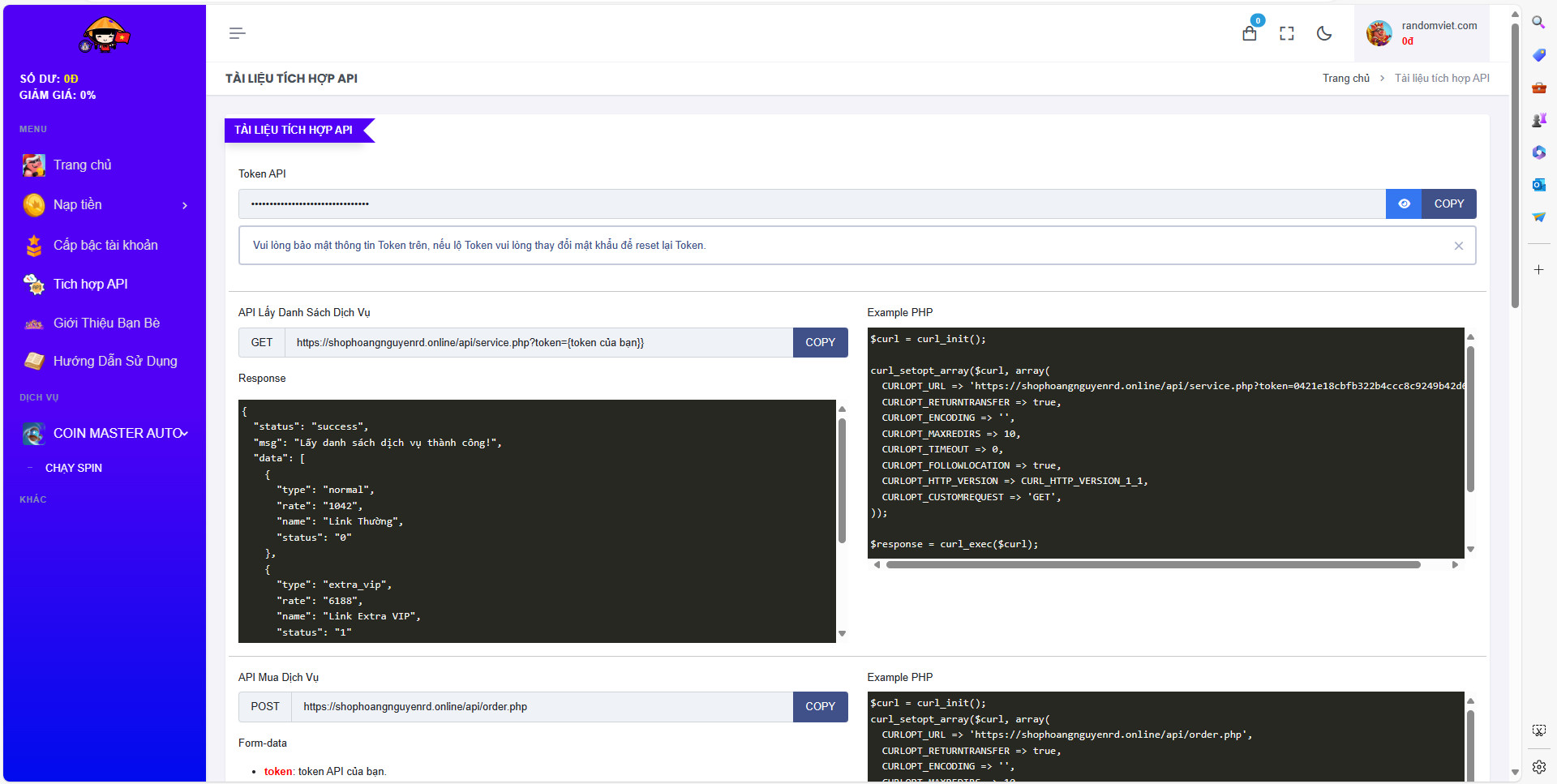Image resolution: width=1557 pixels, height=784 pixels.
Task: Click the Token API input field
Action: (x=812, y=204)
